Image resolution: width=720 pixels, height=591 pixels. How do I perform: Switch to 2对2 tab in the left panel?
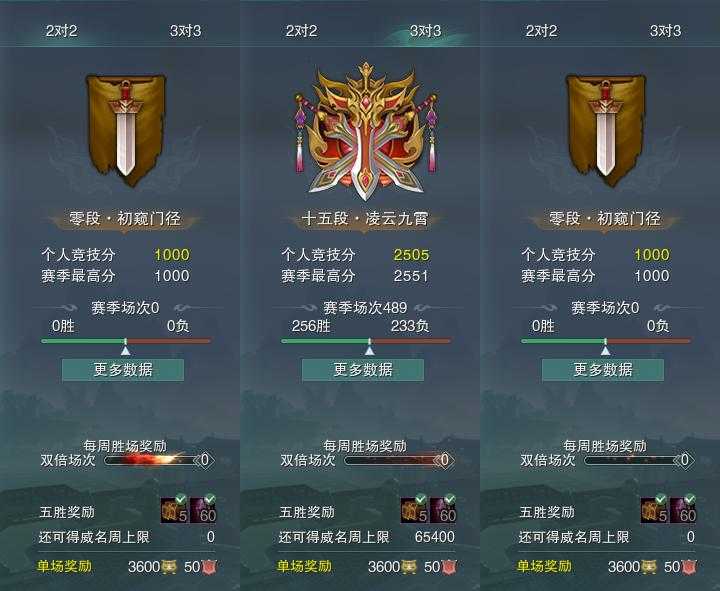point(62,31)
